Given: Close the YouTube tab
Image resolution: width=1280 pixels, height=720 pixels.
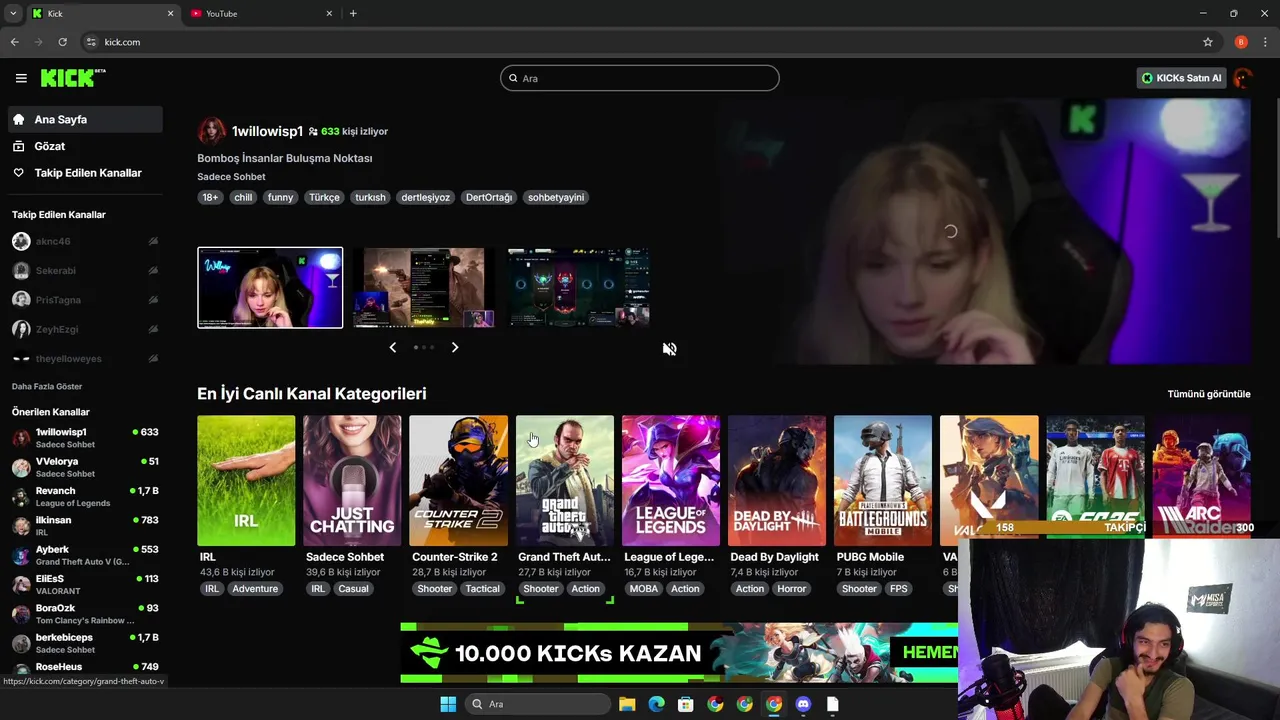Looking at the screenshot, I should pos(329,13).
